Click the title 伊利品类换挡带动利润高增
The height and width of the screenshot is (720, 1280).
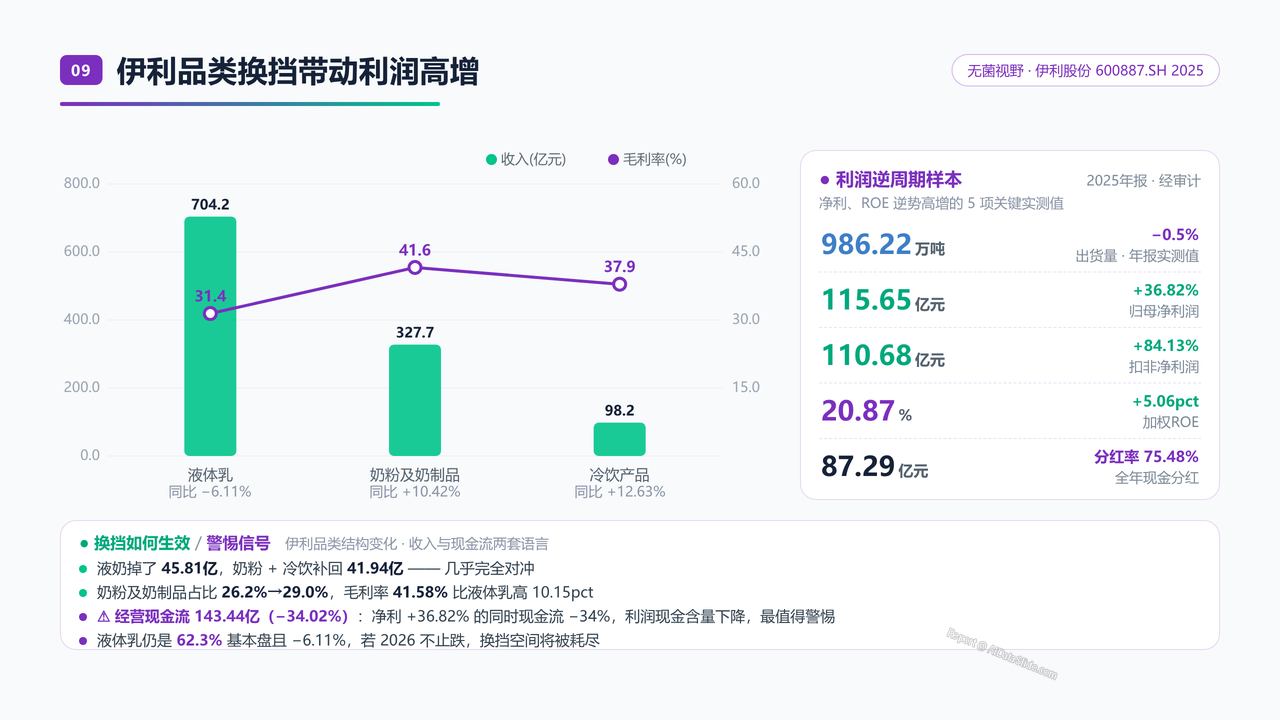(x=297, y=71)
